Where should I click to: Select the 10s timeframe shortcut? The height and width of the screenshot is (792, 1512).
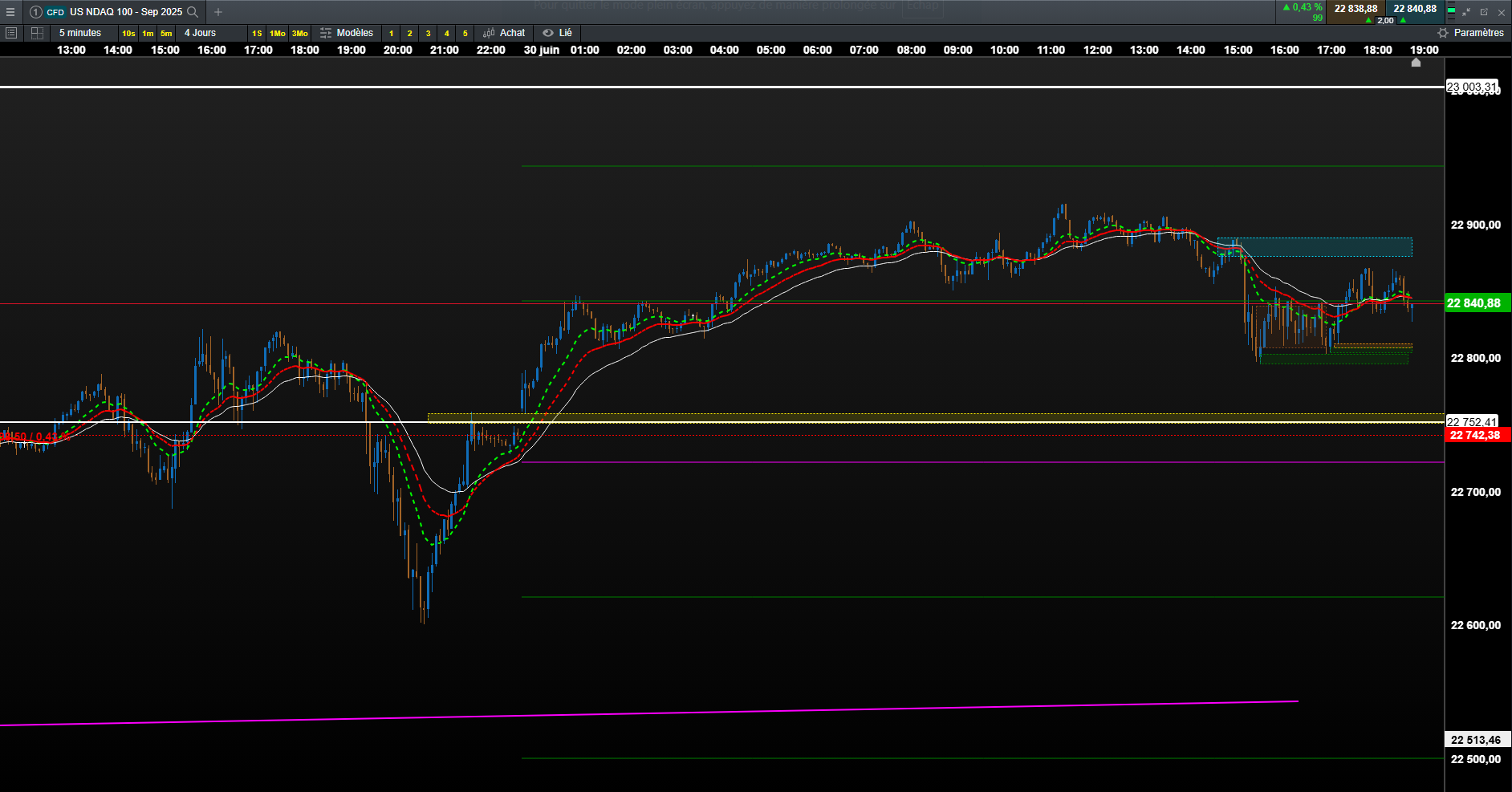click(128, 33)
